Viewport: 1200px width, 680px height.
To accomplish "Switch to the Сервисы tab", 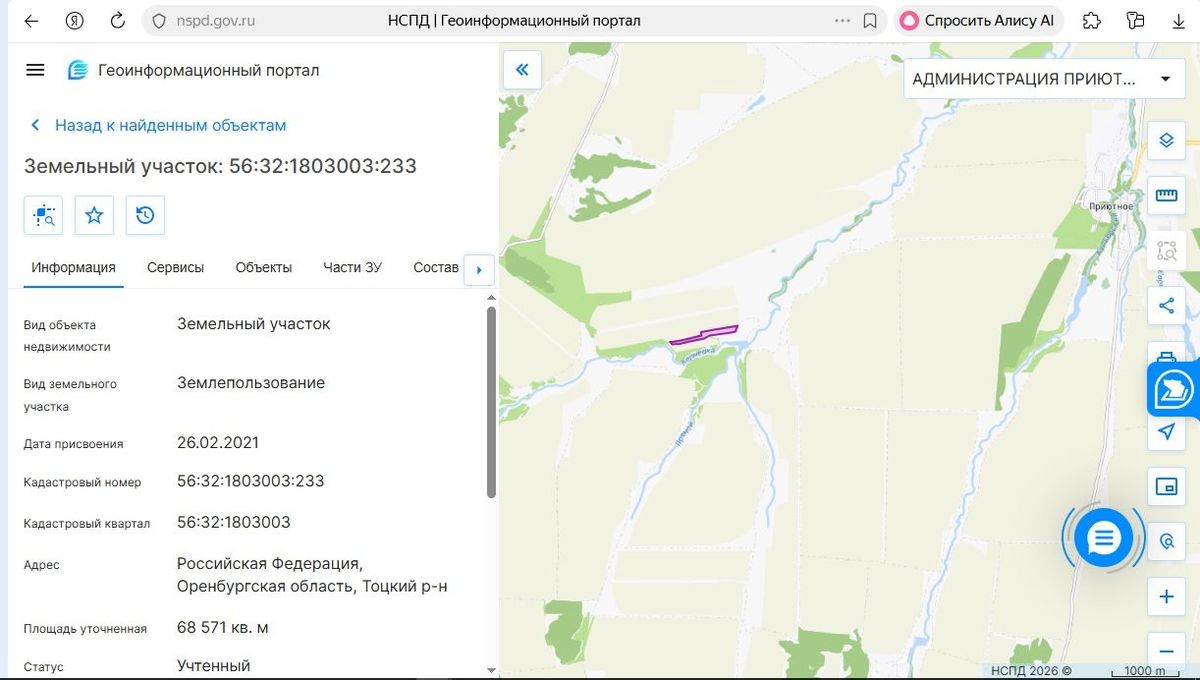I will [175, 268].
